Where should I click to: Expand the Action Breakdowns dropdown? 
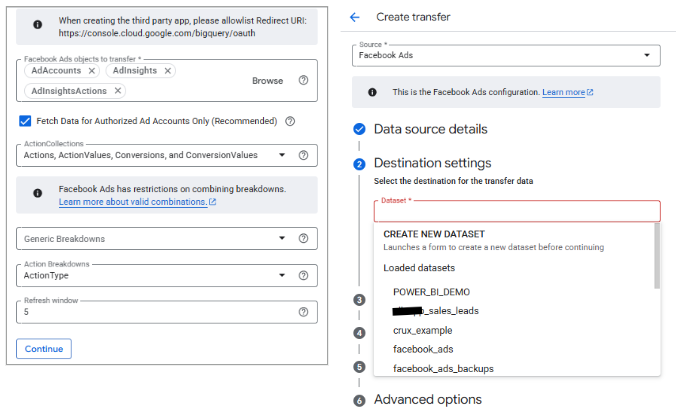click(282, 275)
